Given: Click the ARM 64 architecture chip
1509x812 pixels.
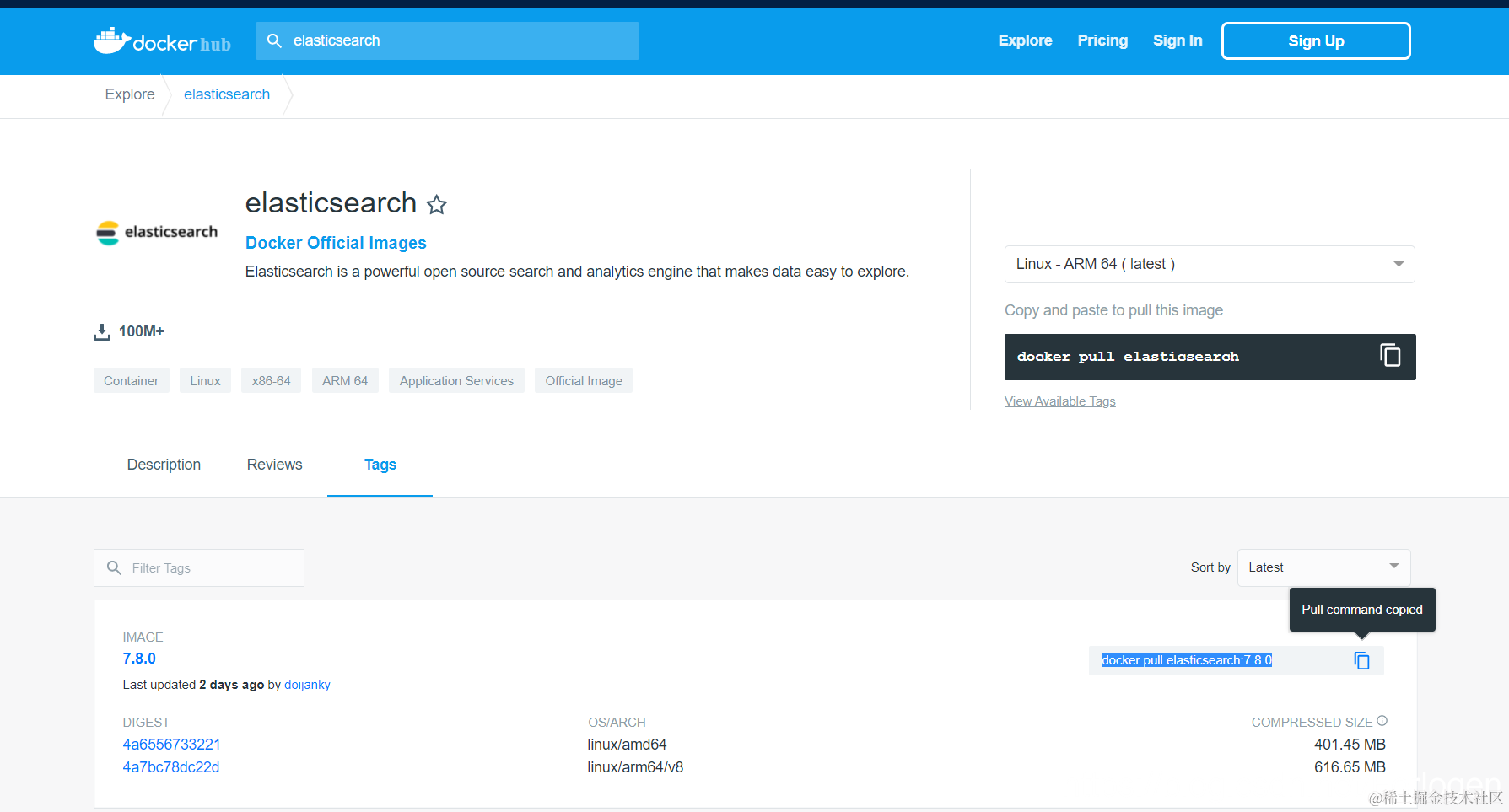Looking at the screenshot, I should tap(345, 381).
